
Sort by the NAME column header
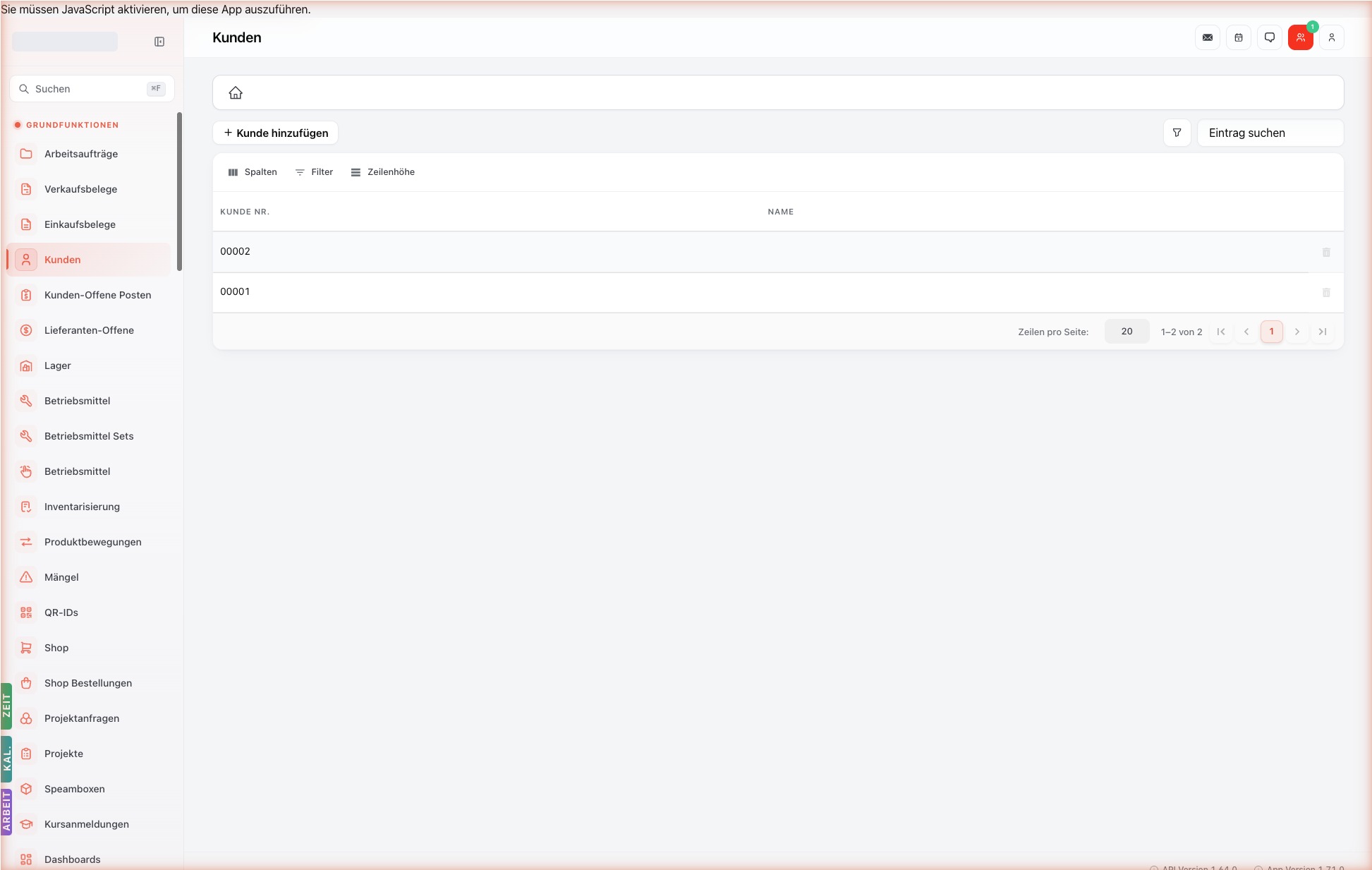[x=781, y=212]
